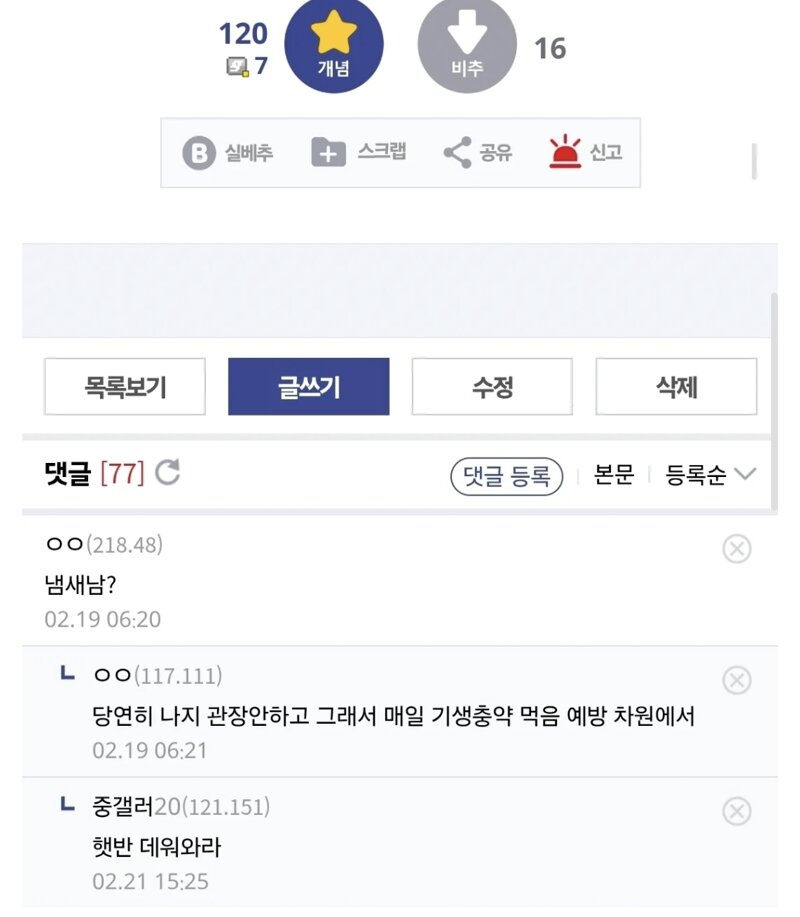The image size is (800, 917).
Task: Scrap the post with the 스크랩 folder icon
Action: tap(328, 153)
